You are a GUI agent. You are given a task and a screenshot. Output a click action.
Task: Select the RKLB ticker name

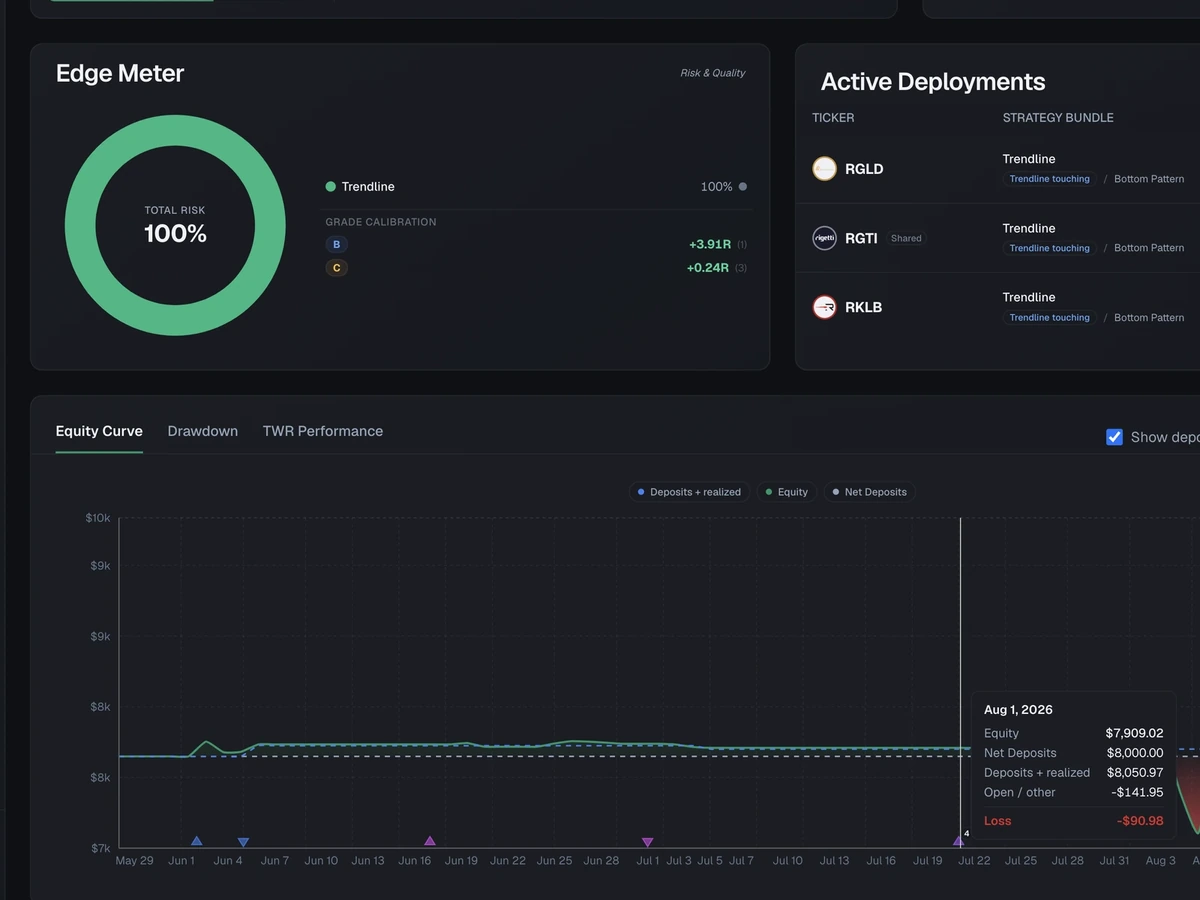(x=864, y=307)
